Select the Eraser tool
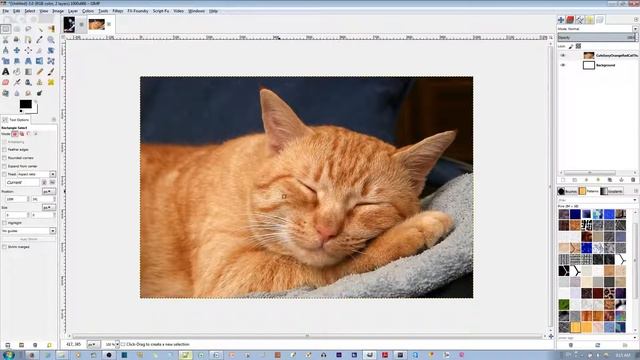Screen dimensions: 640x360 [5, 82]
